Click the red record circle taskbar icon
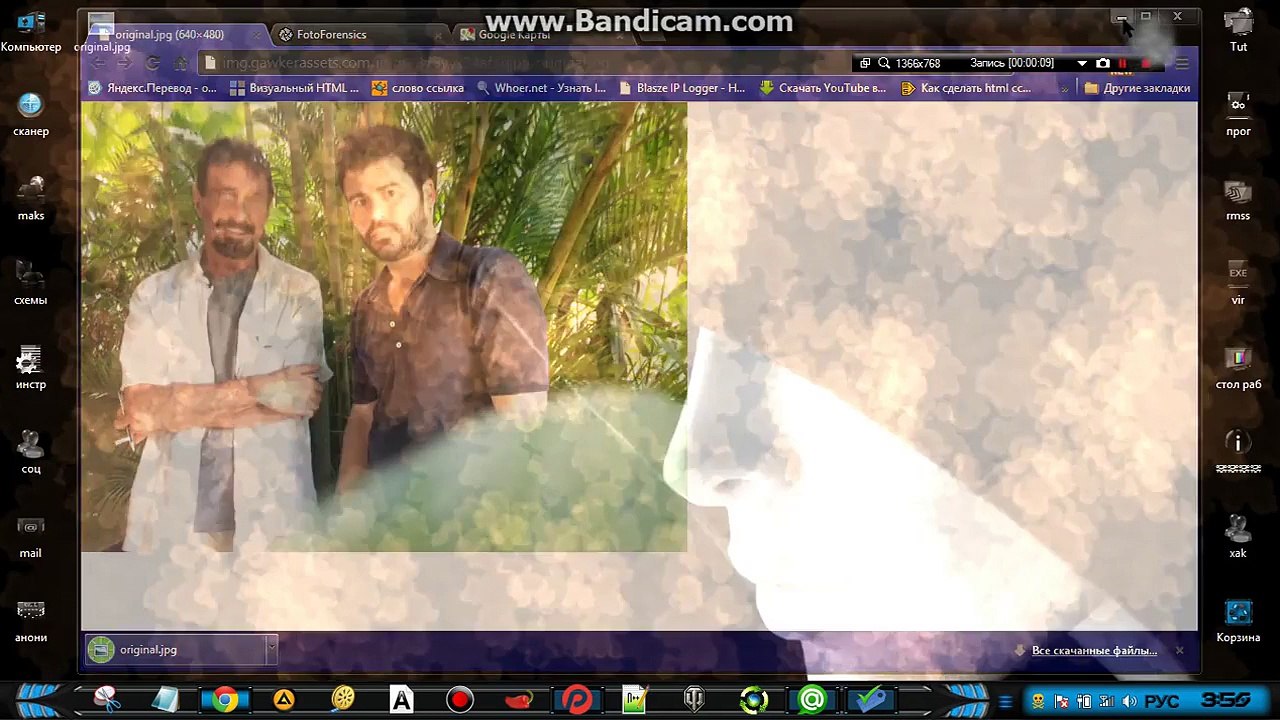 [x=460, y=699]
